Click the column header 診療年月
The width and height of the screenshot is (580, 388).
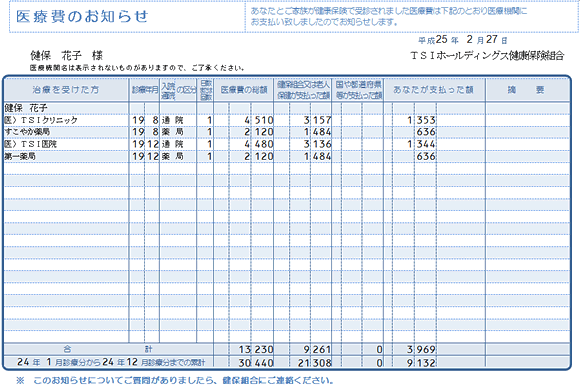tap(145, 90)
